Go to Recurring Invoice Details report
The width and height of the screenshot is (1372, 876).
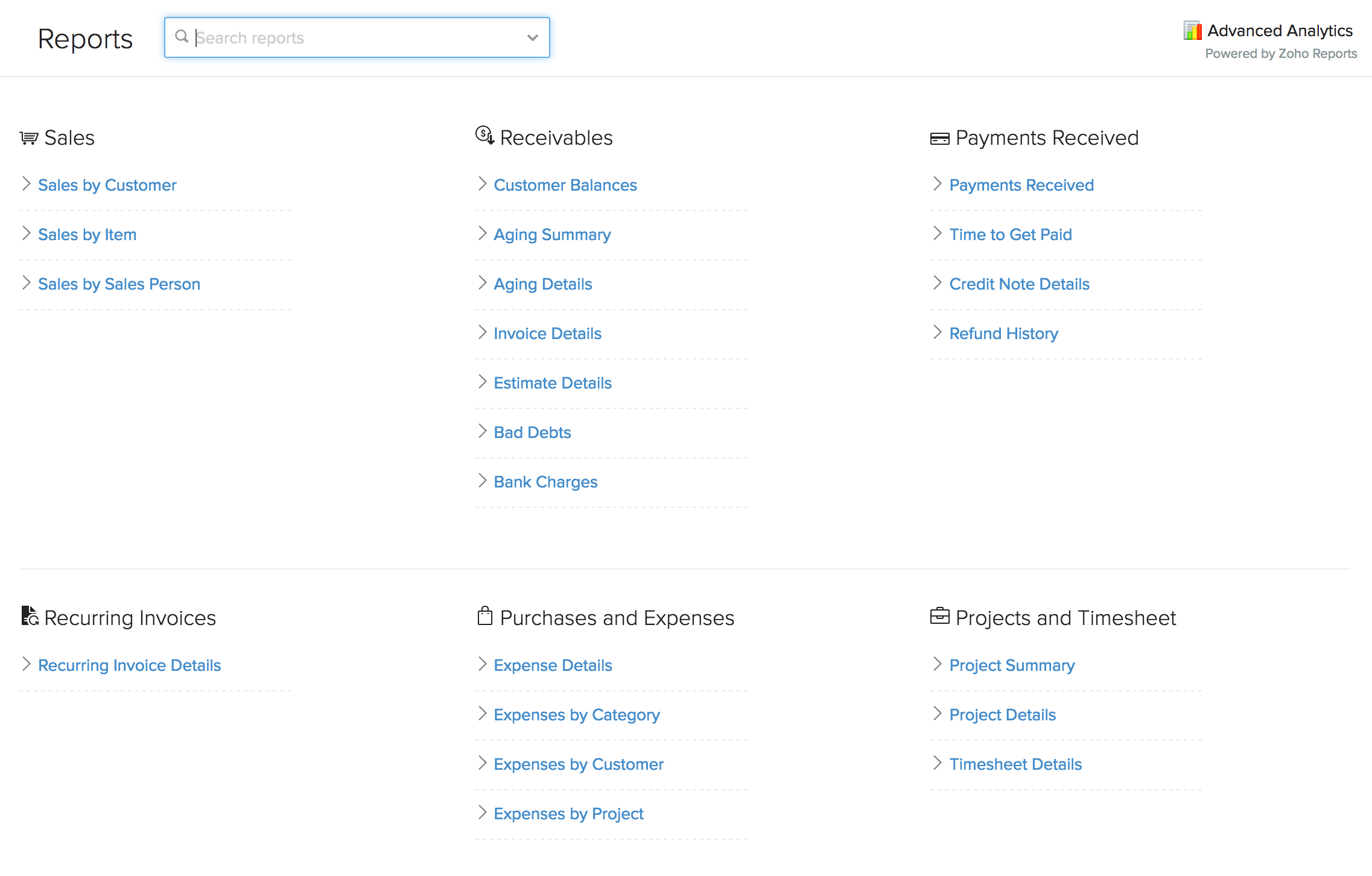(129, 665)
